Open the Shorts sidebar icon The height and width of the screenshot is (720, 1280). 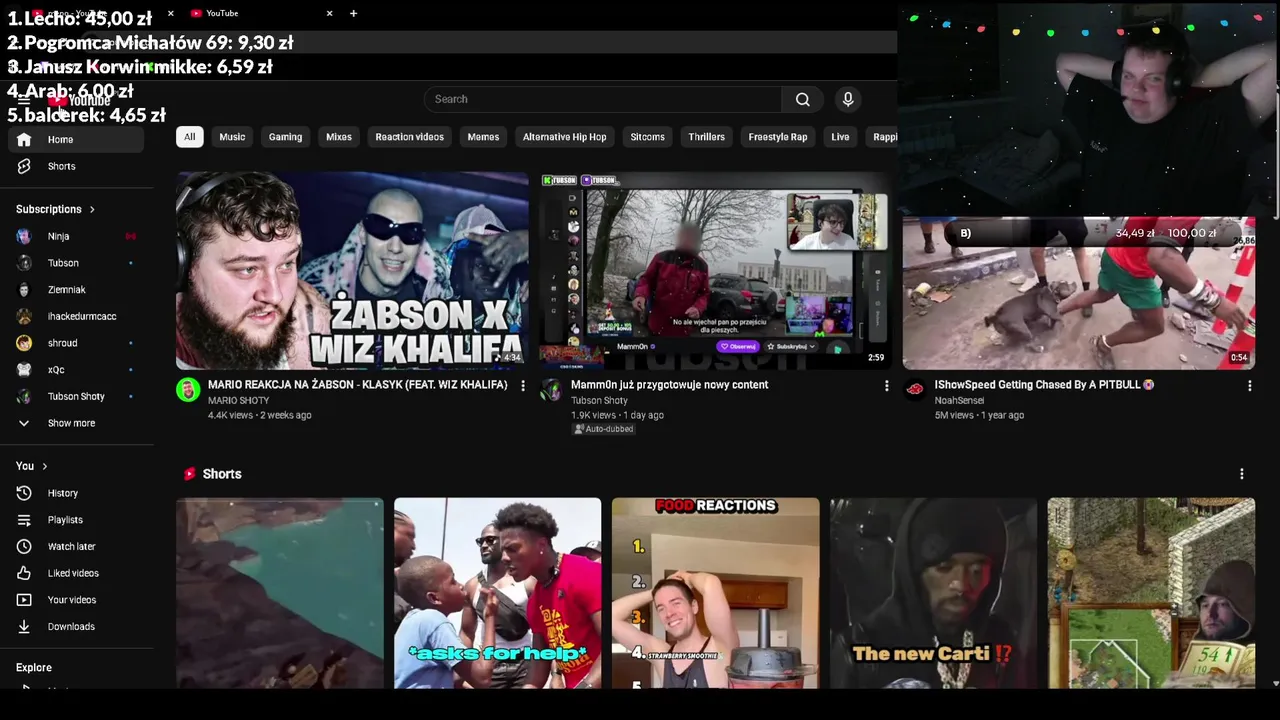click(24, 166)
